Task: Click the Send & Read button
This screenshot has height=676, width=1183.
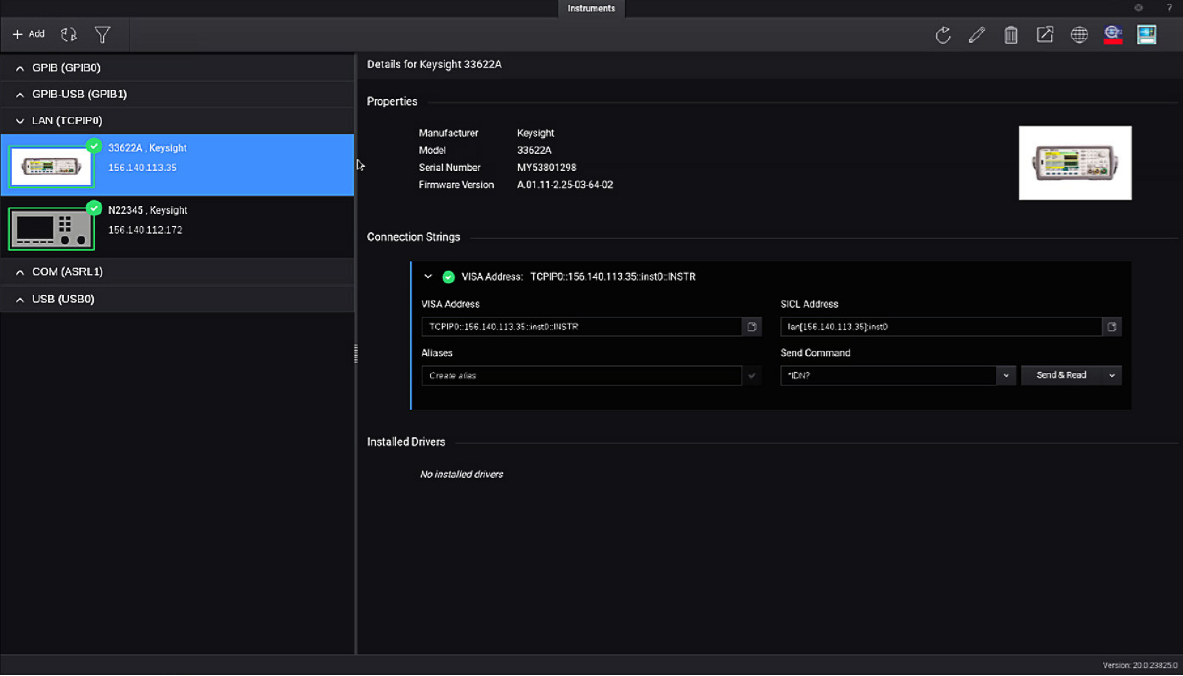Action: pos(1060,376)
